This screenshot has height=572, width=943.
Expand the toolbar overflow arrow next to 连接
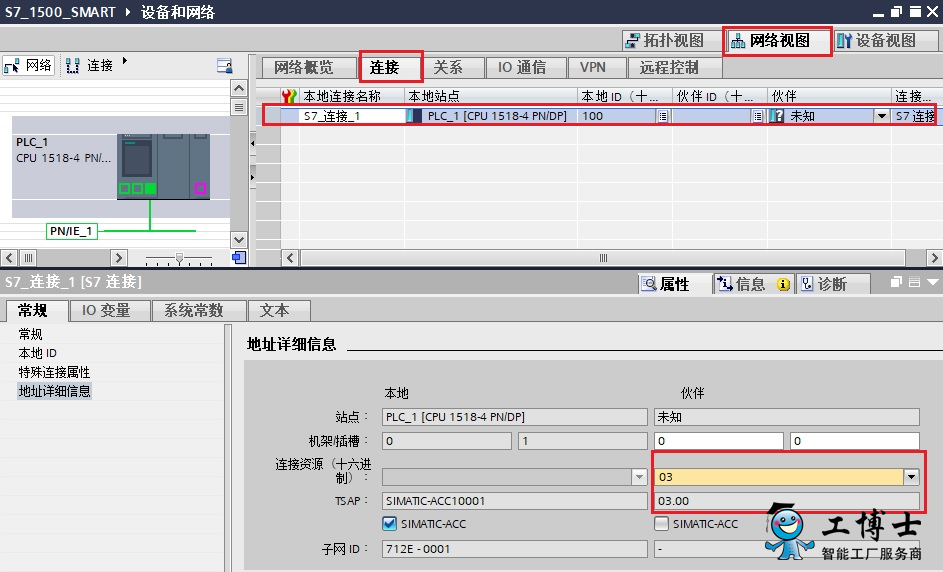(124, 61)
